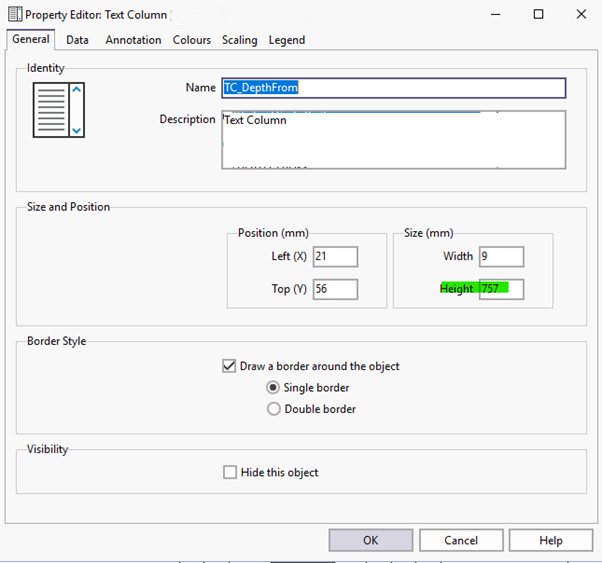This screenshot has width=602, height=563.
Task: Maximize the Property Editor window
Action: (538, 15)
